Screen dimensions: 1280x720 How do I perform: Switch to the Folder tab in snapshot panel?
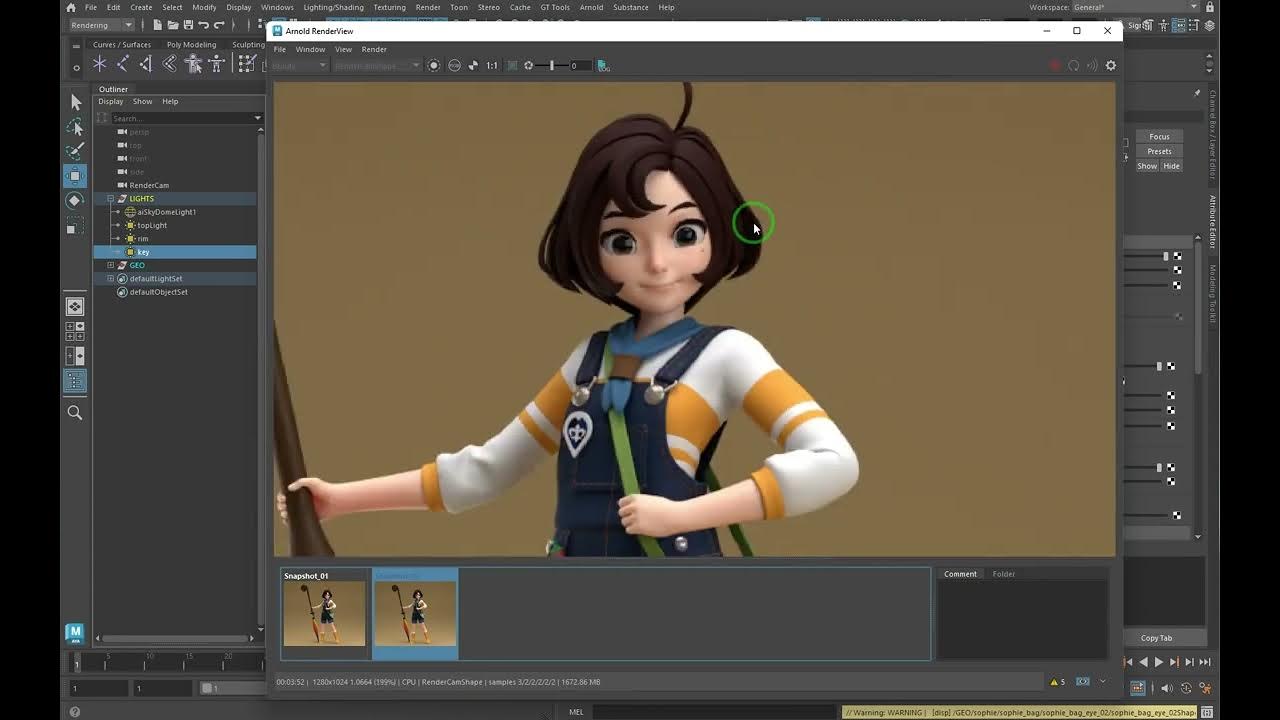pos(1003,574)
